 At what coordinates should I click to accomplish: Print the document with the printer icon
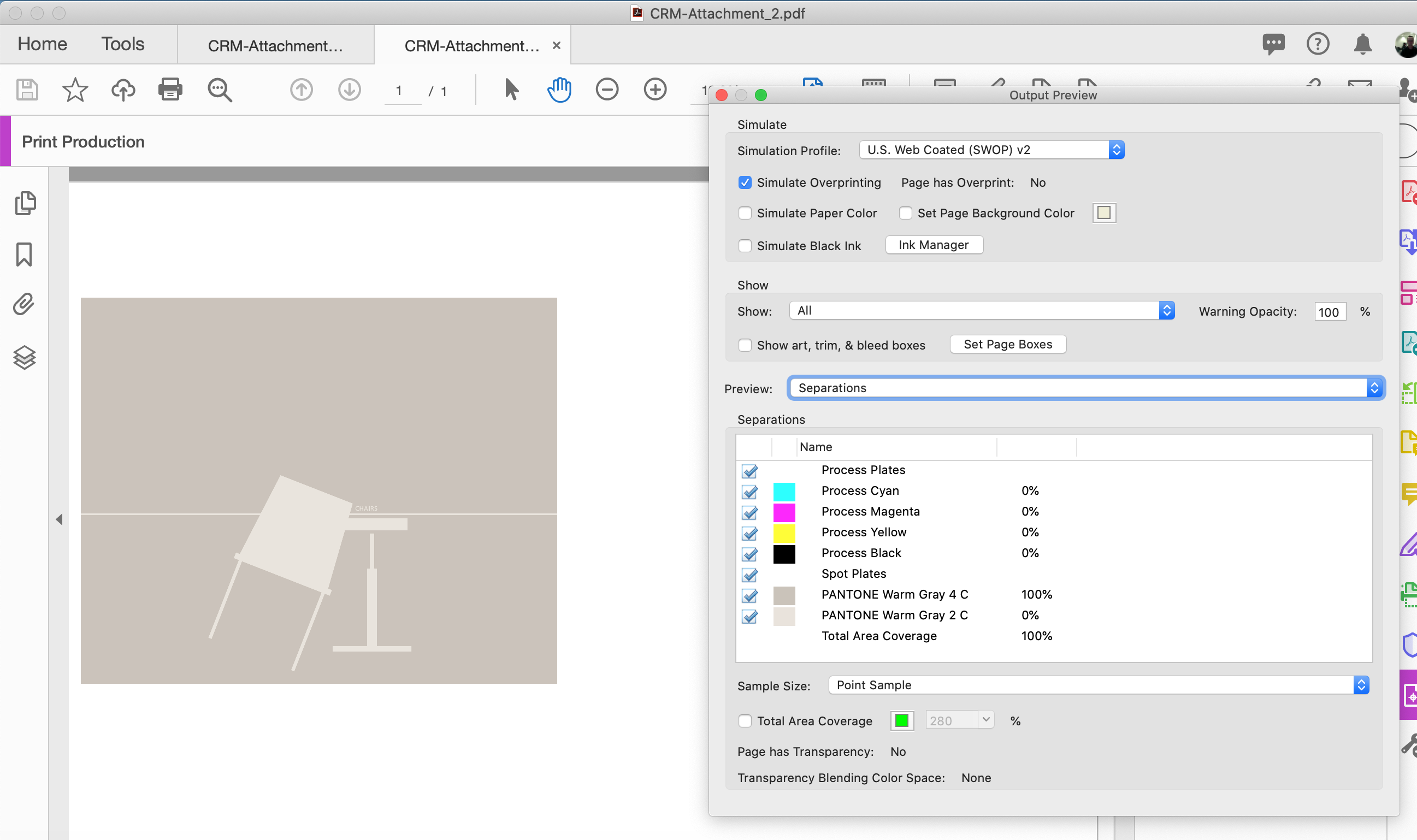point(170,90)
